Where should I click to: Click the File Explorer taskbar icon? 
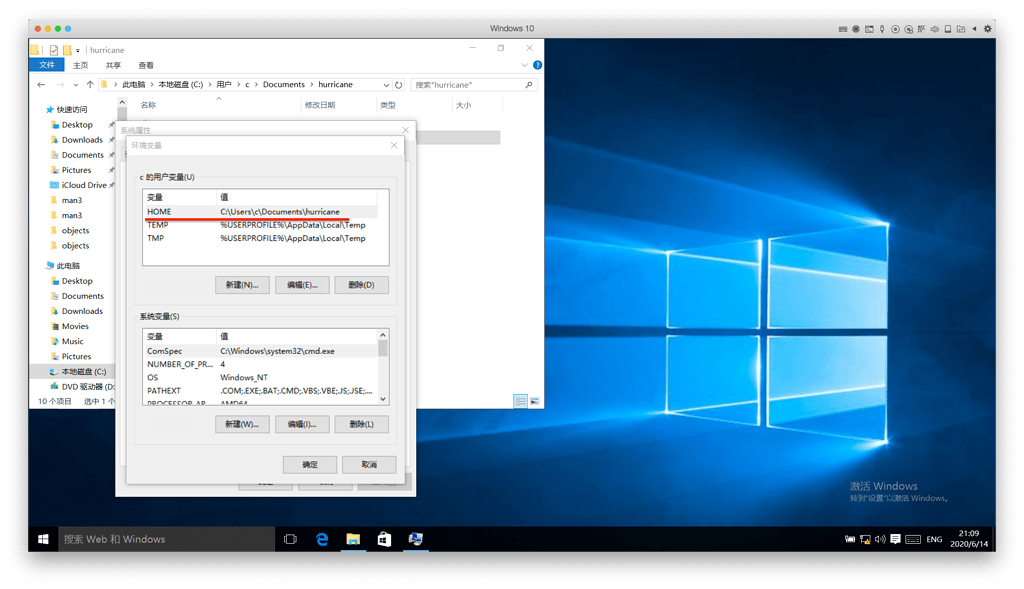353,539
